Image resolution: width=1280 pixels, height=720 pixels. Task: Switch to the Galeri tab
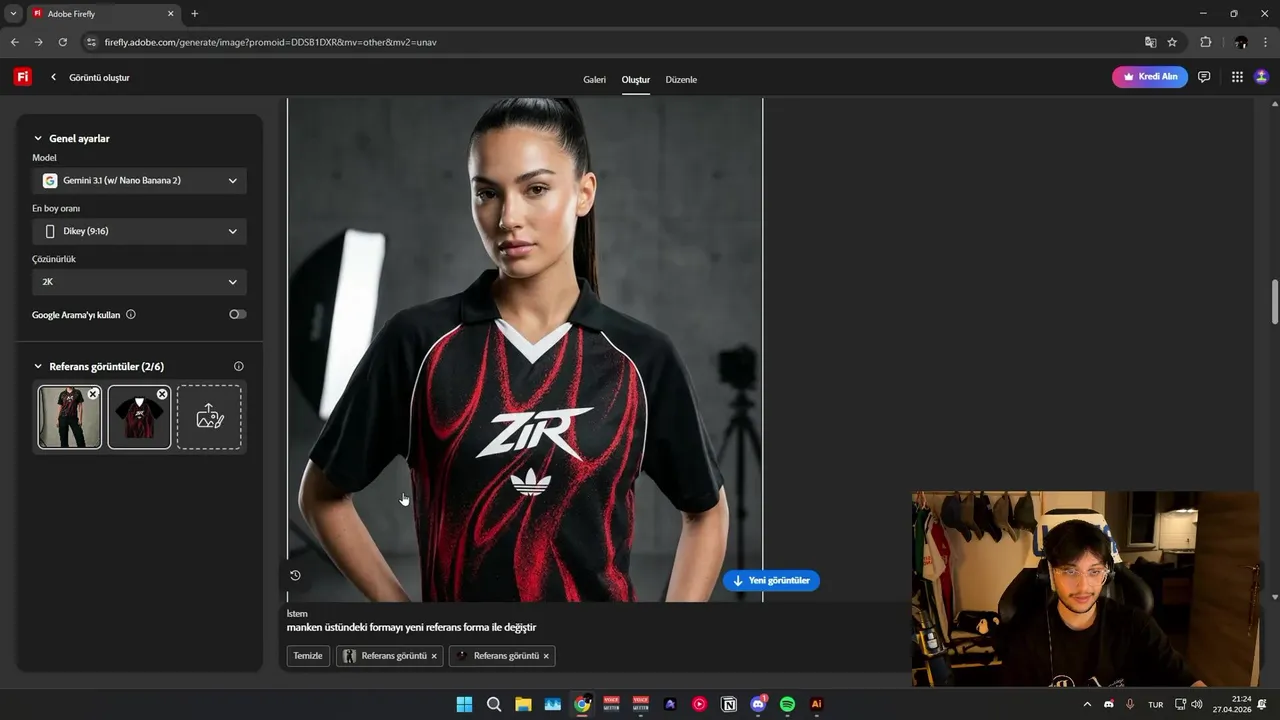(x=594, y=79)
